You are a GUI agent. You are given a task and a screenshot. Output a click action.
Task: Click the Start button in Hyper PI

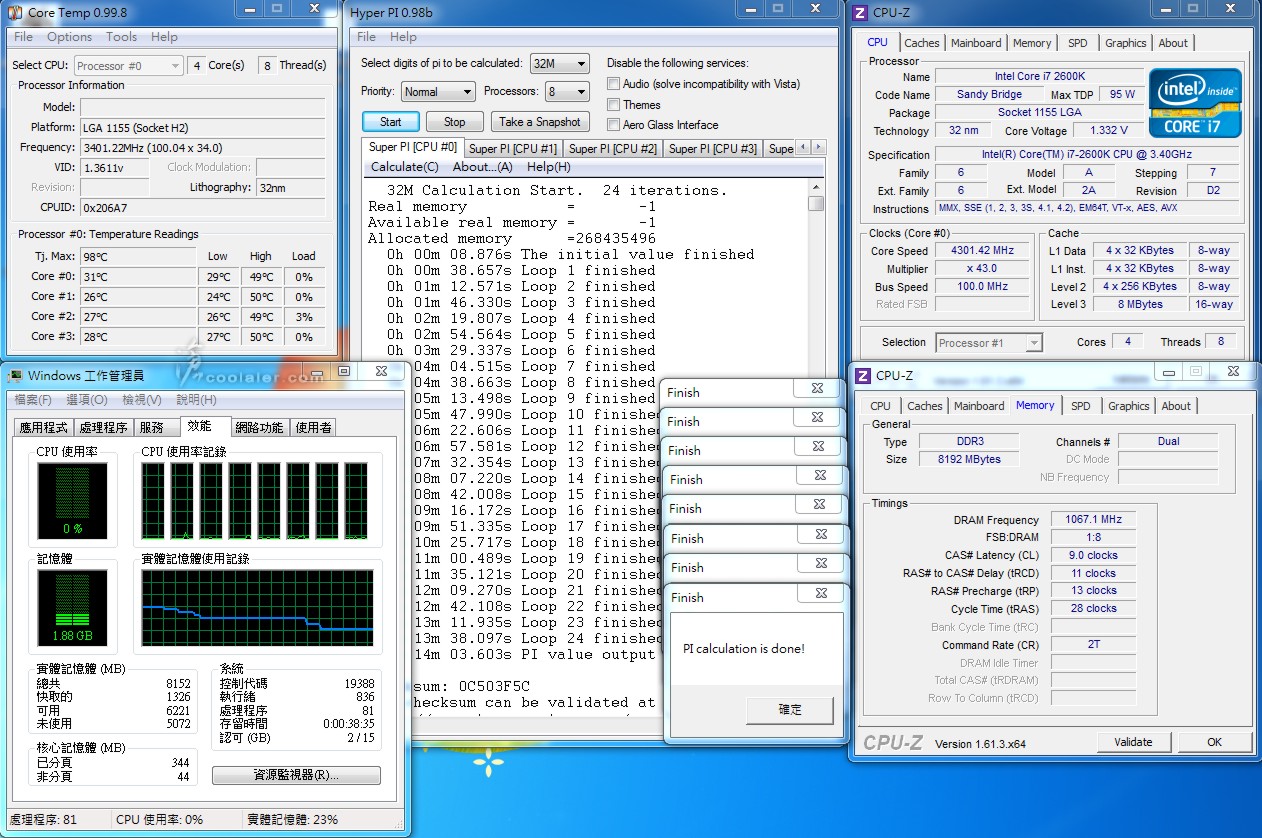[x=391, y=122]
